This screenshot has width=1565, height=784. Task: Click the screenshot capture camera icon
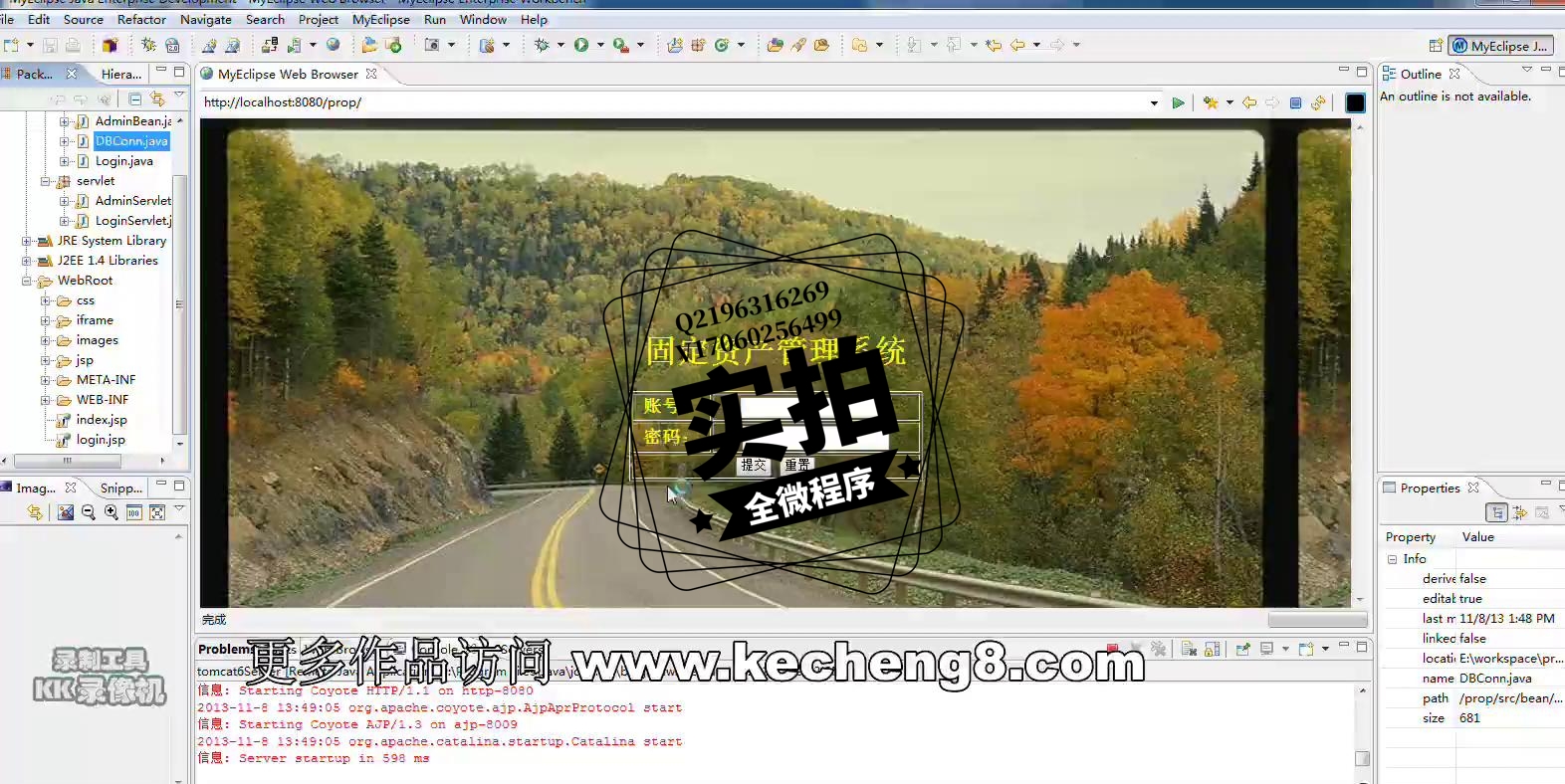tap(432, 45)
